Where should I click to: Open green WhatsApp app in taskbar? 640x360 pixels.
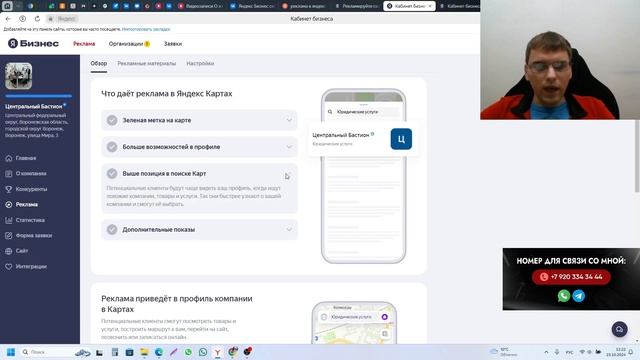188,352
